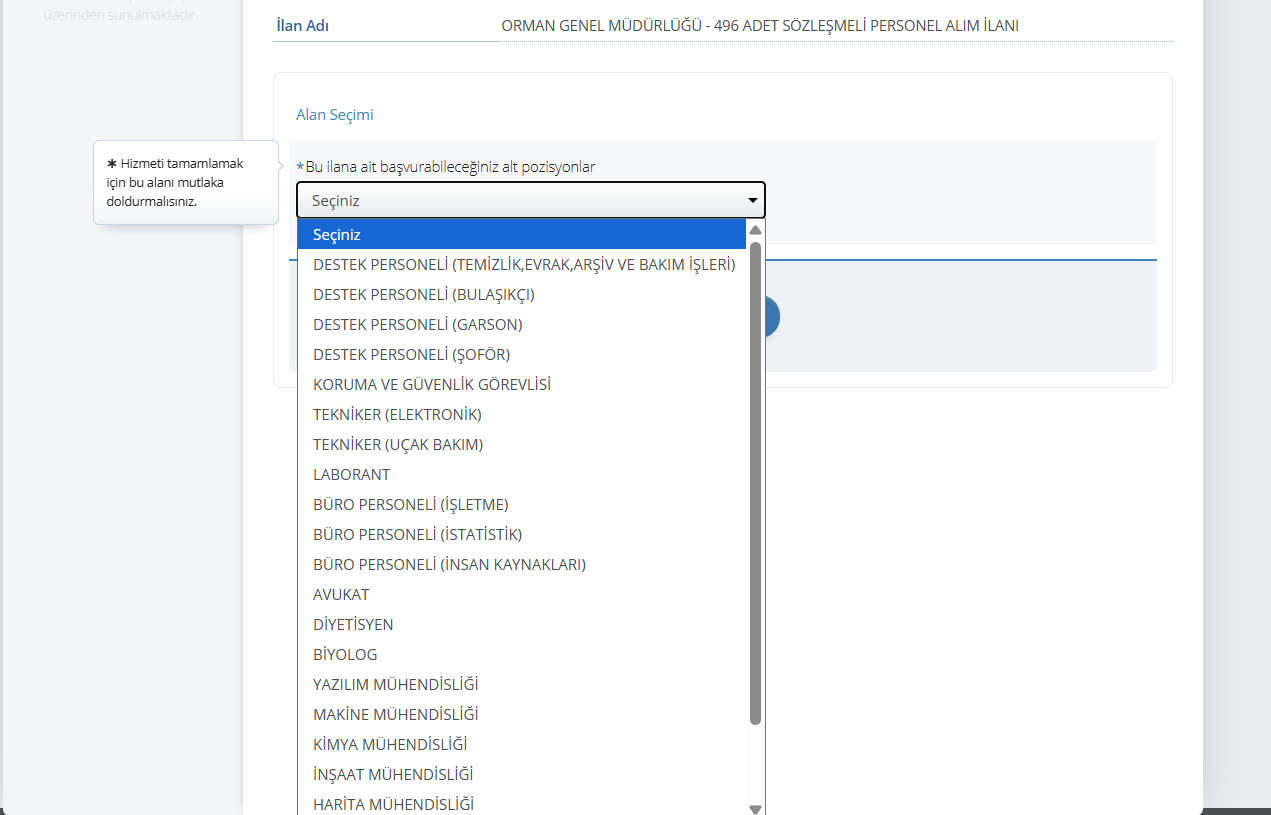Pick BİYOLOG from the list
This screenshot has height=815, width=1271.
coord(345,654)
